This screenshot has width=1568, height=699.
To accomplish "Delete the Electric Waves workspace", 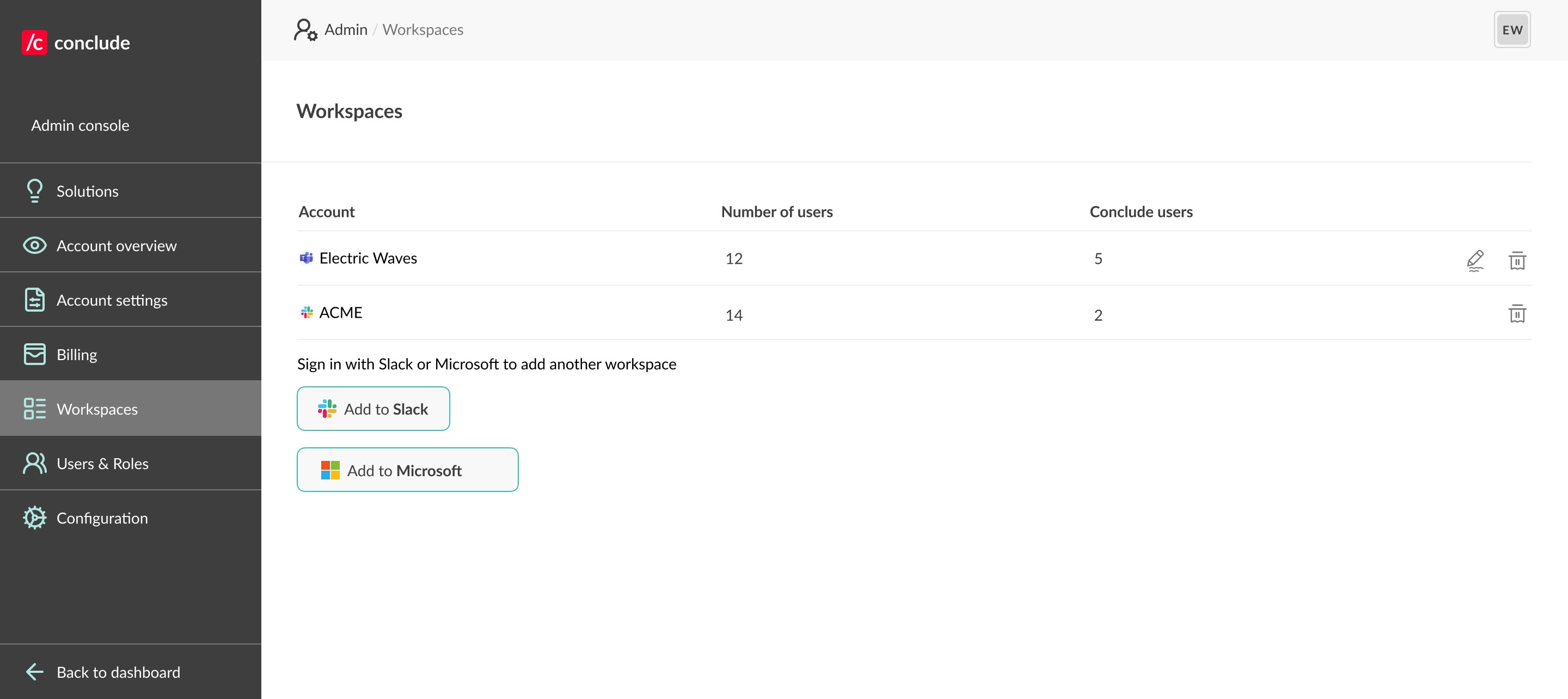I will point(1517,260).
